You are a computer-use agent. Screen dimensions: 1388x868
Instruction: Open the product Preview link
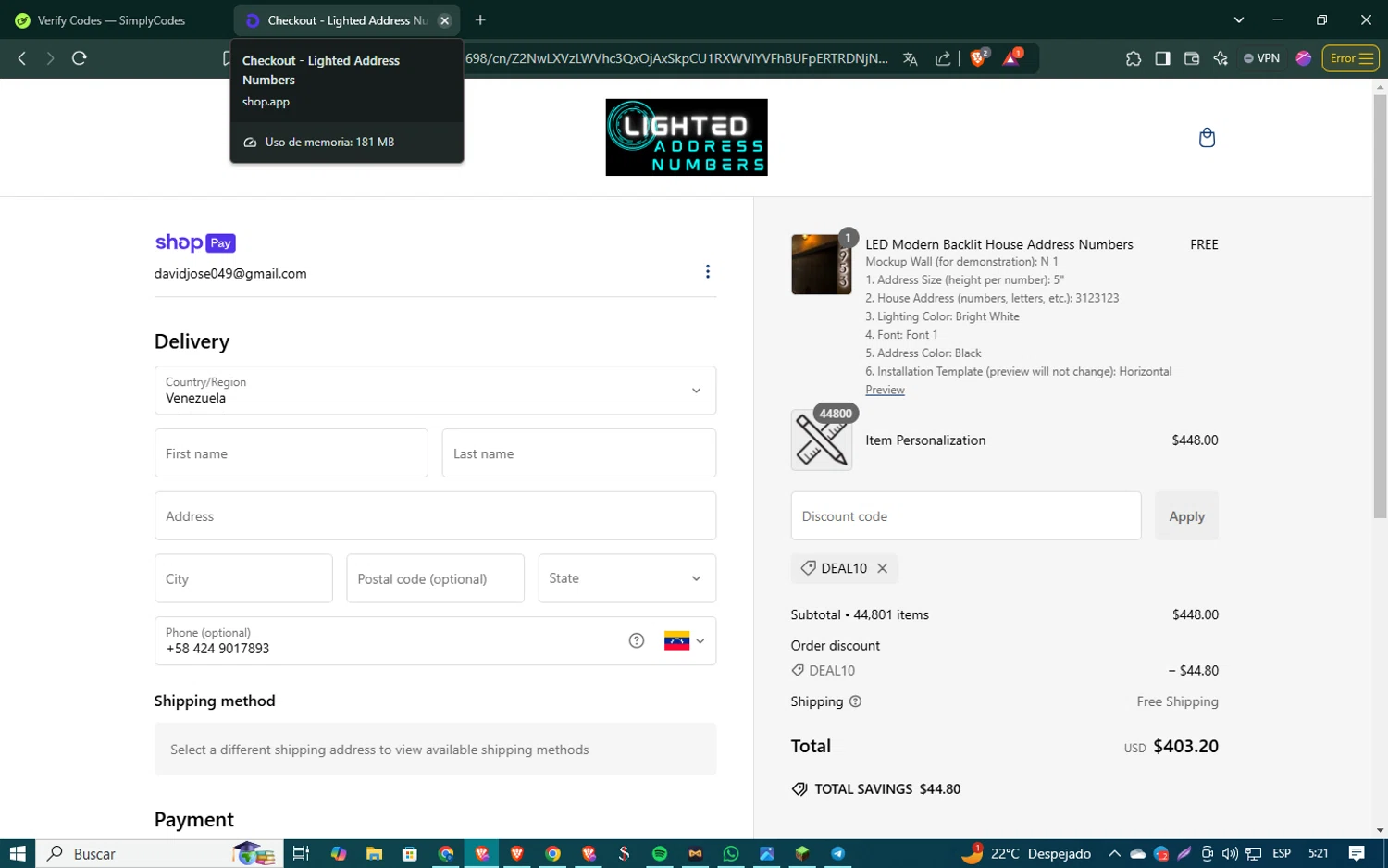click(885, 390)
